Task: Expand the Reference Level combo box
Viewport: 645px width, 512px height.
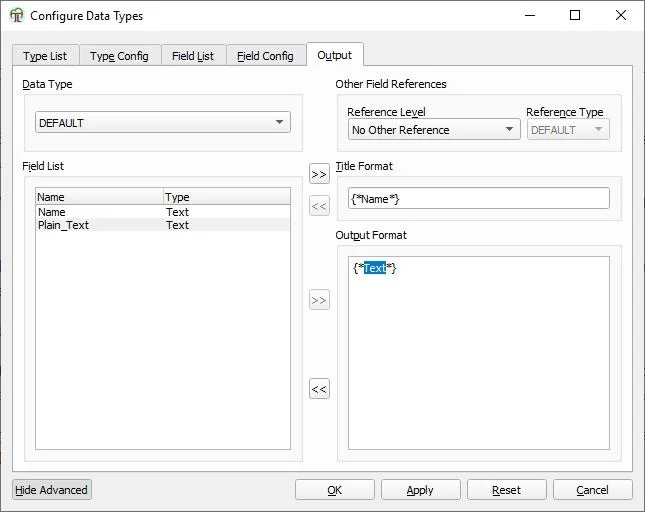Action: click(x=434, y=130)
